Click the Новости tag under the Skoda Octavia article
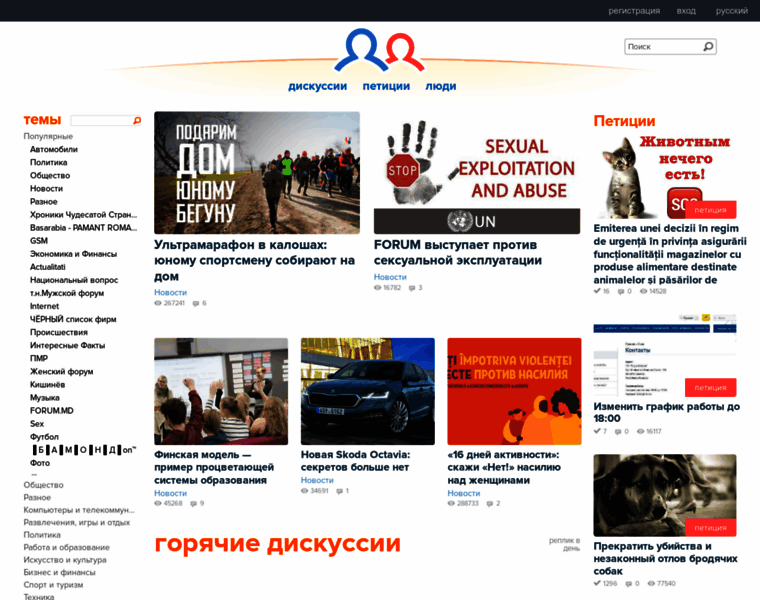The height and width of the screenshot is (600, 760). point(317,480)
